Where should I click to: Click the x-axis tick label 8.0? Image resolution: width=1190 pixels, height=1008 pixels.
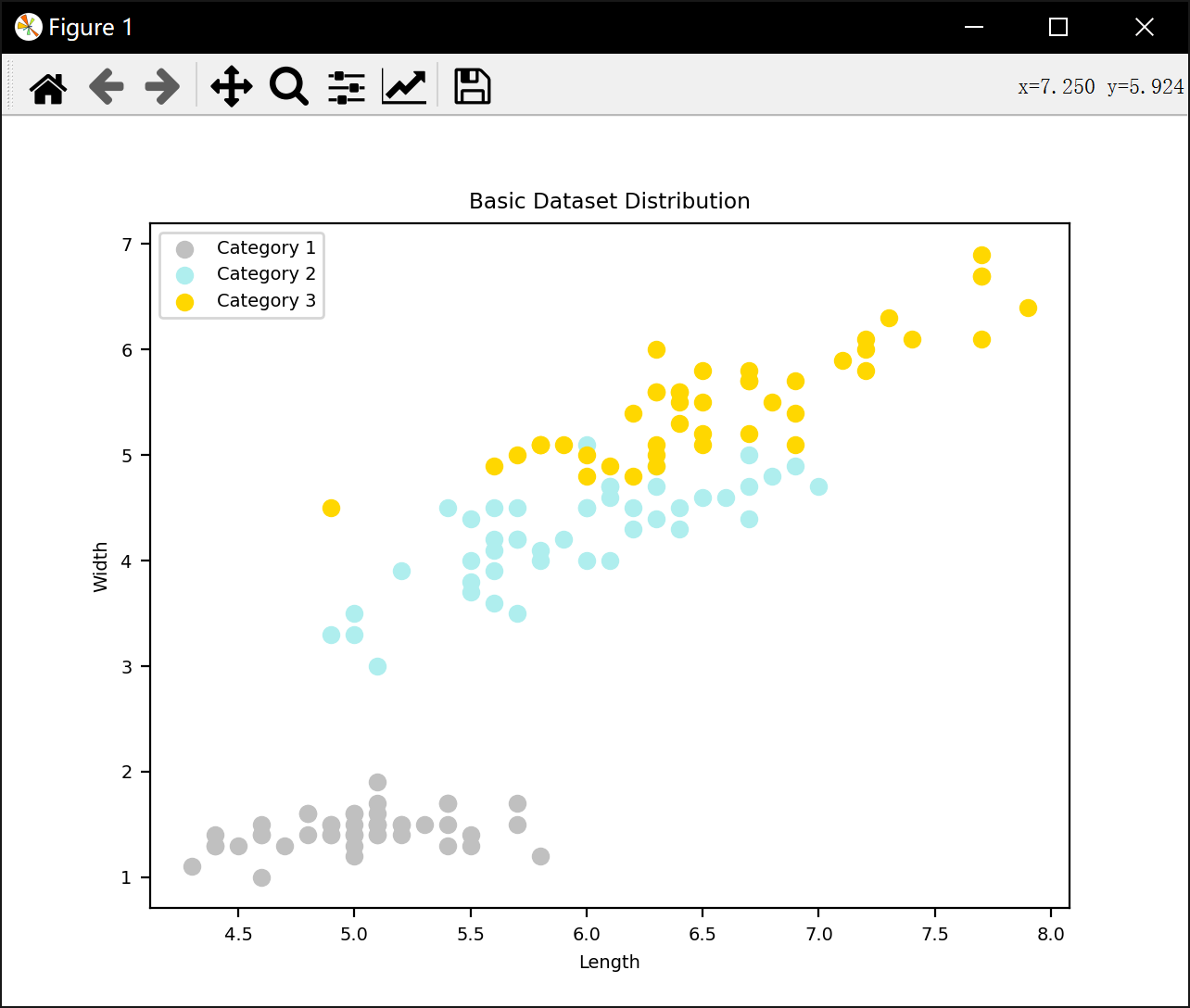coord(1051,934)
